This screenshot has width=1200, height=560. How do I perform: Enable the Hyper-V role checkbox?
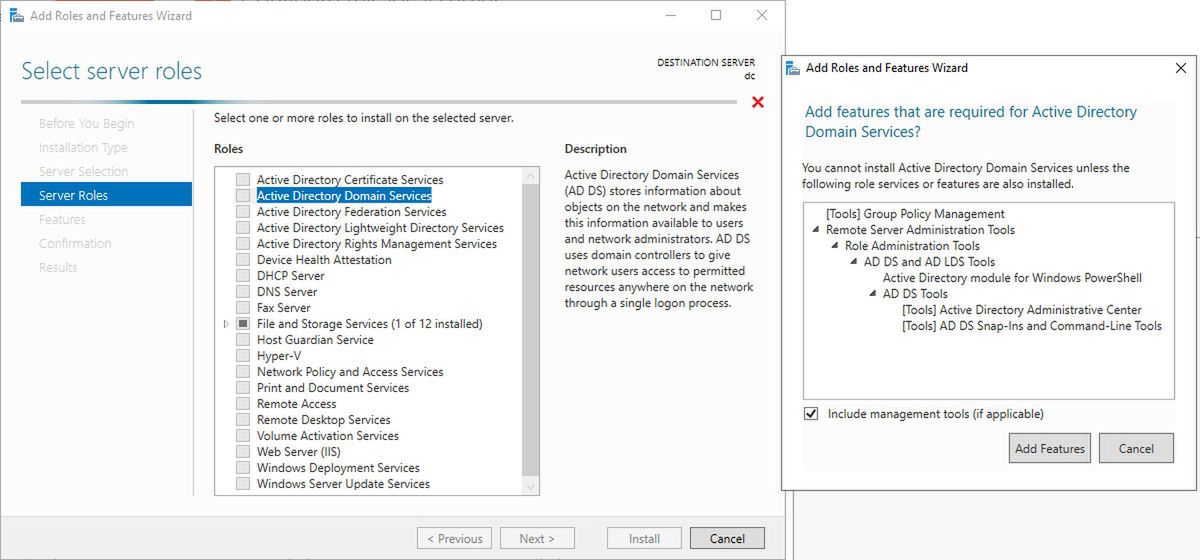(x=243, y=356)
